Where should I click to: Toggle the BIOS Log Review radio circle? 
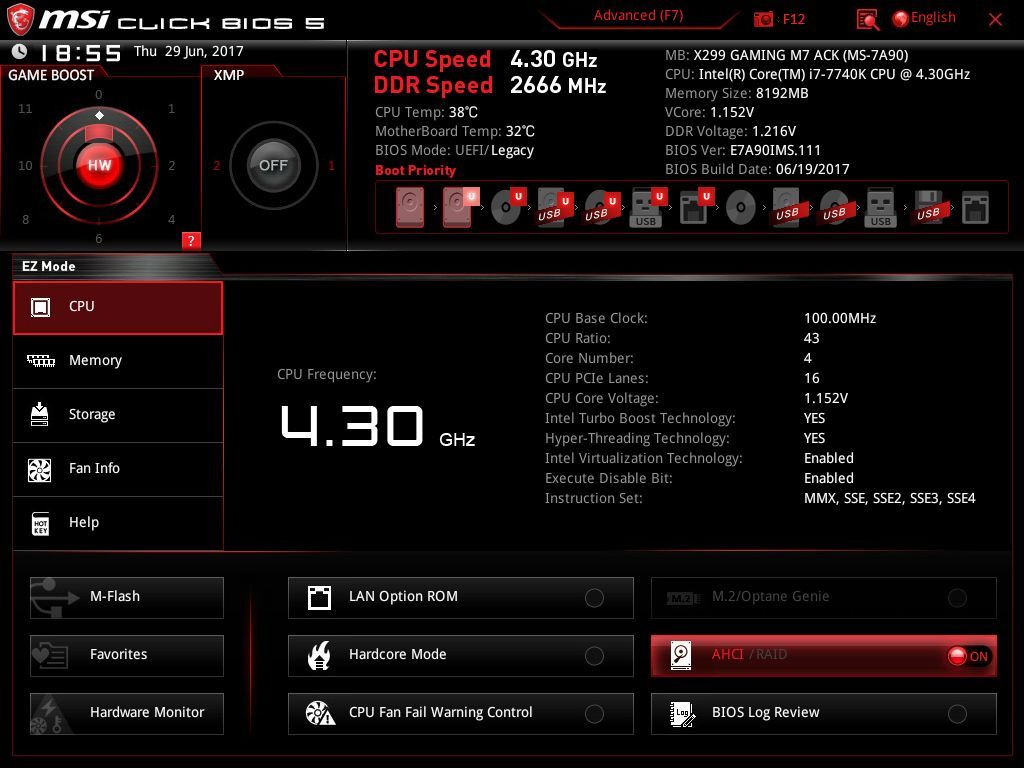(x=957, y=714)
